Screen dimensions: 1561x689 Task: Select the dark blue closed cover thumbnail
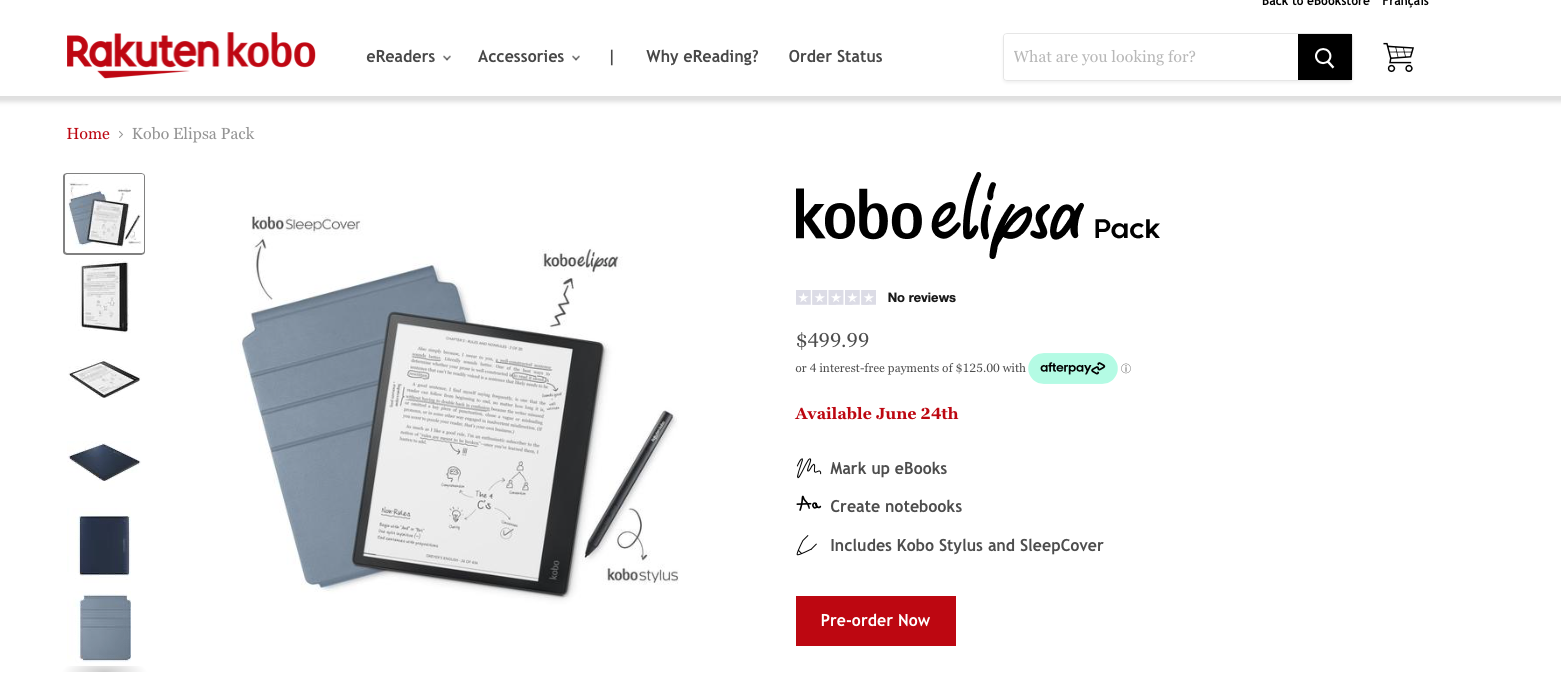pos(104,545)
